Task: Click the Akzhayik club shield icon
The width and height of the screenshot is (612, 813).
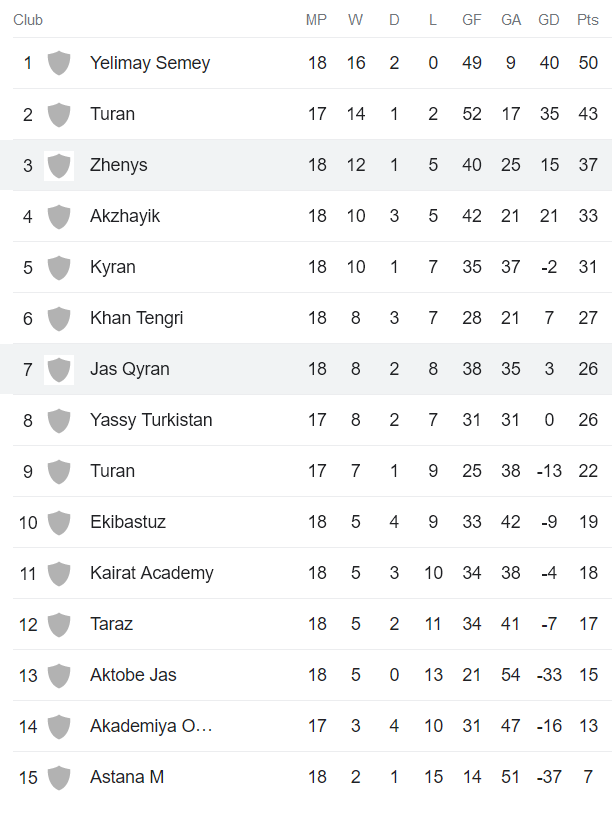Action: click(59, 216)
